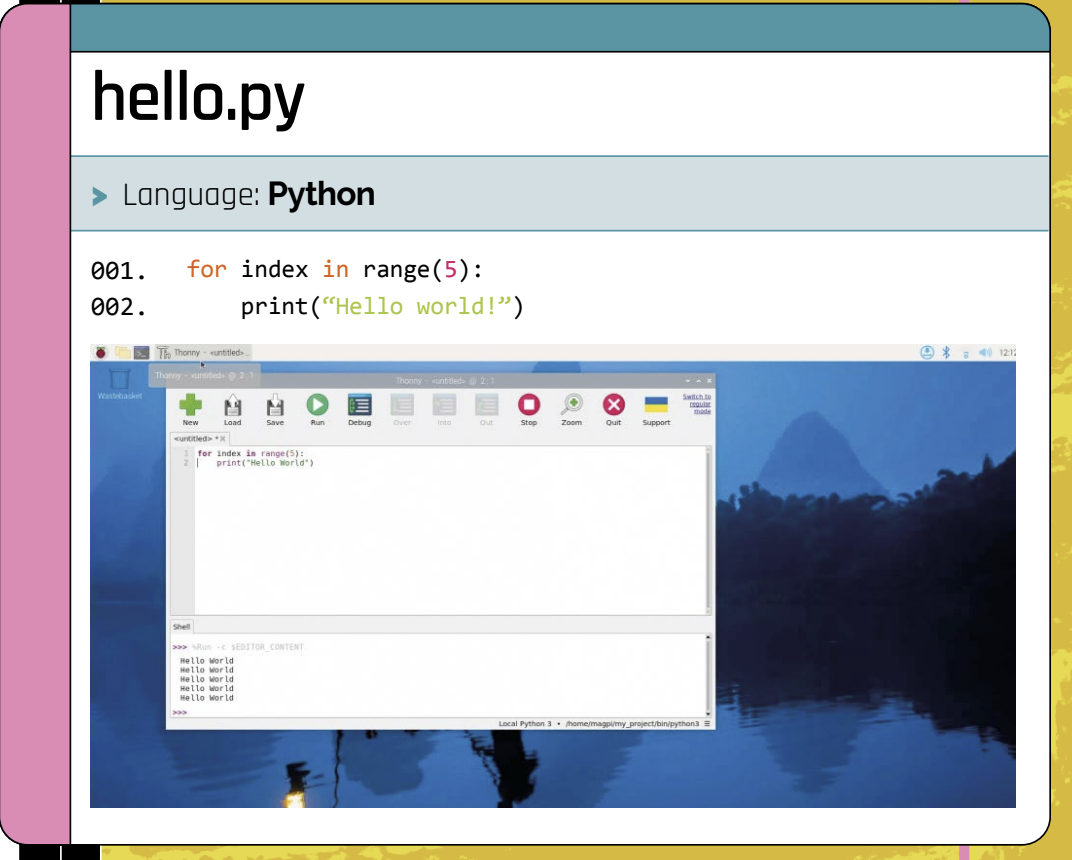The image size is (1072, 860).
Task: Run the program with the green Run button
Action: [x=317, y=405]
